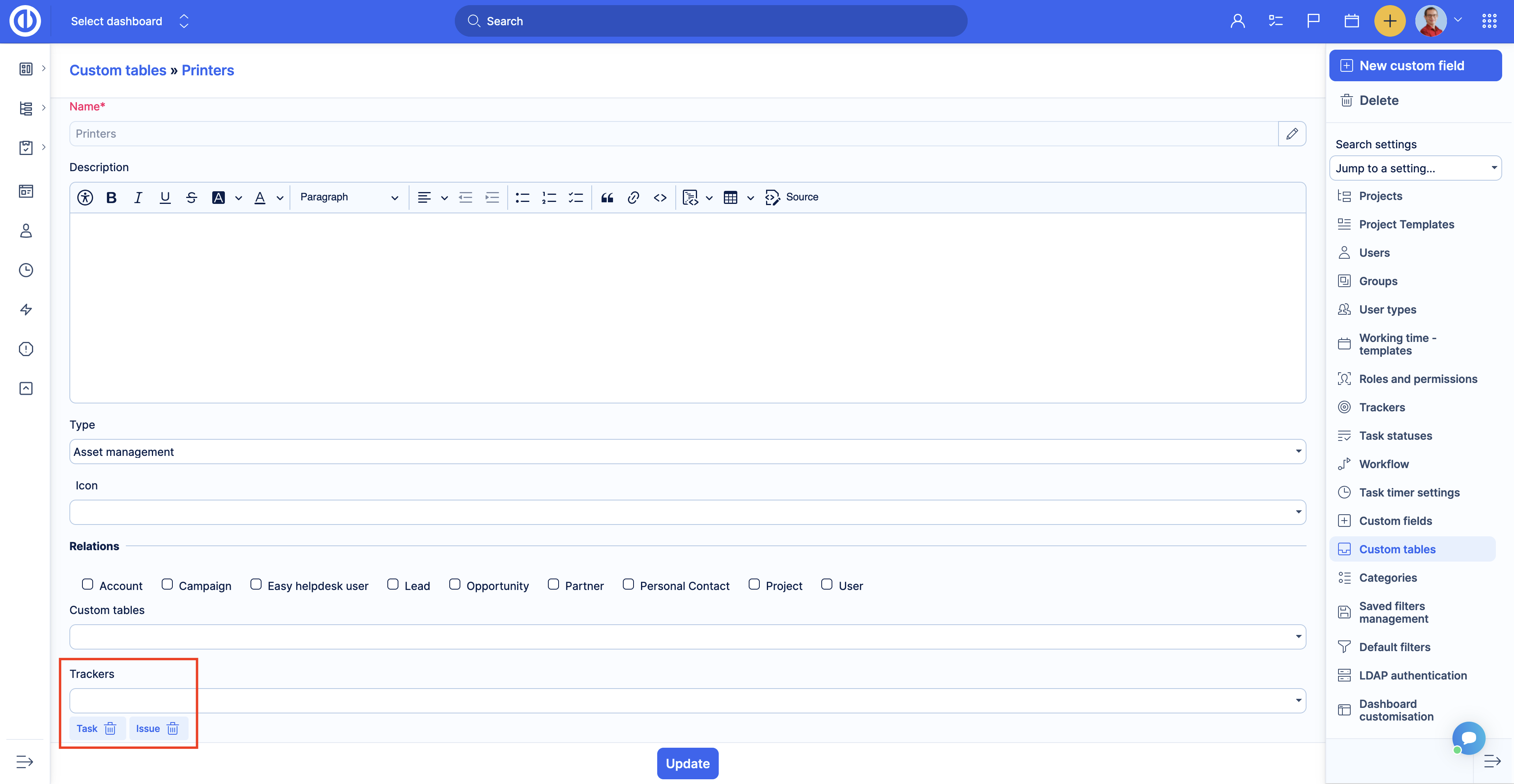The height and width of the screenshot is (784, 1514).
Task: Tick the Opportunity checkbox
Action: point(454,584)
